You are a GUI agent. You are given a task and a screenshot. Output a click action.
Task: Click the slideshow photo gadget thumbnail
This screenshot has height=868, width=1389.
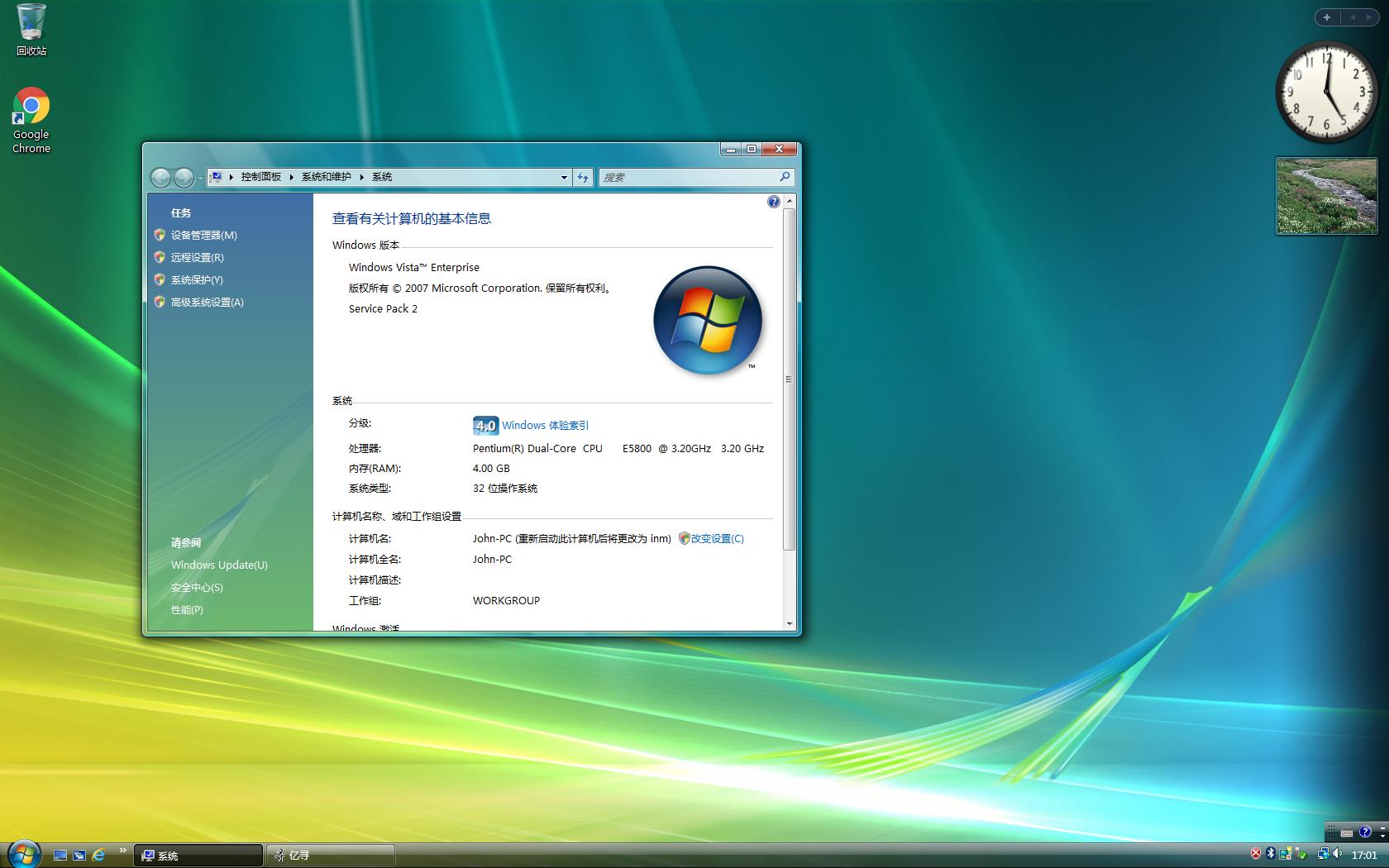point(1326,196)
